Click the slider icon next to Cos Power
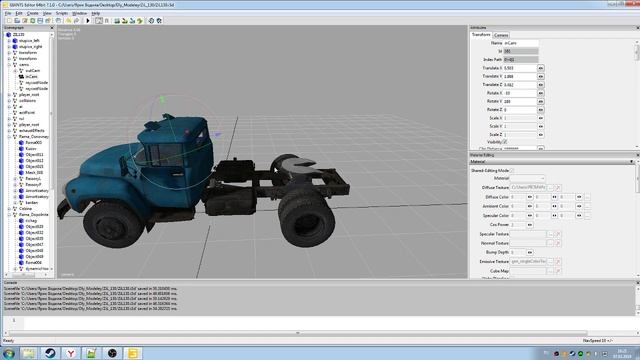 (x=530, y=225)
